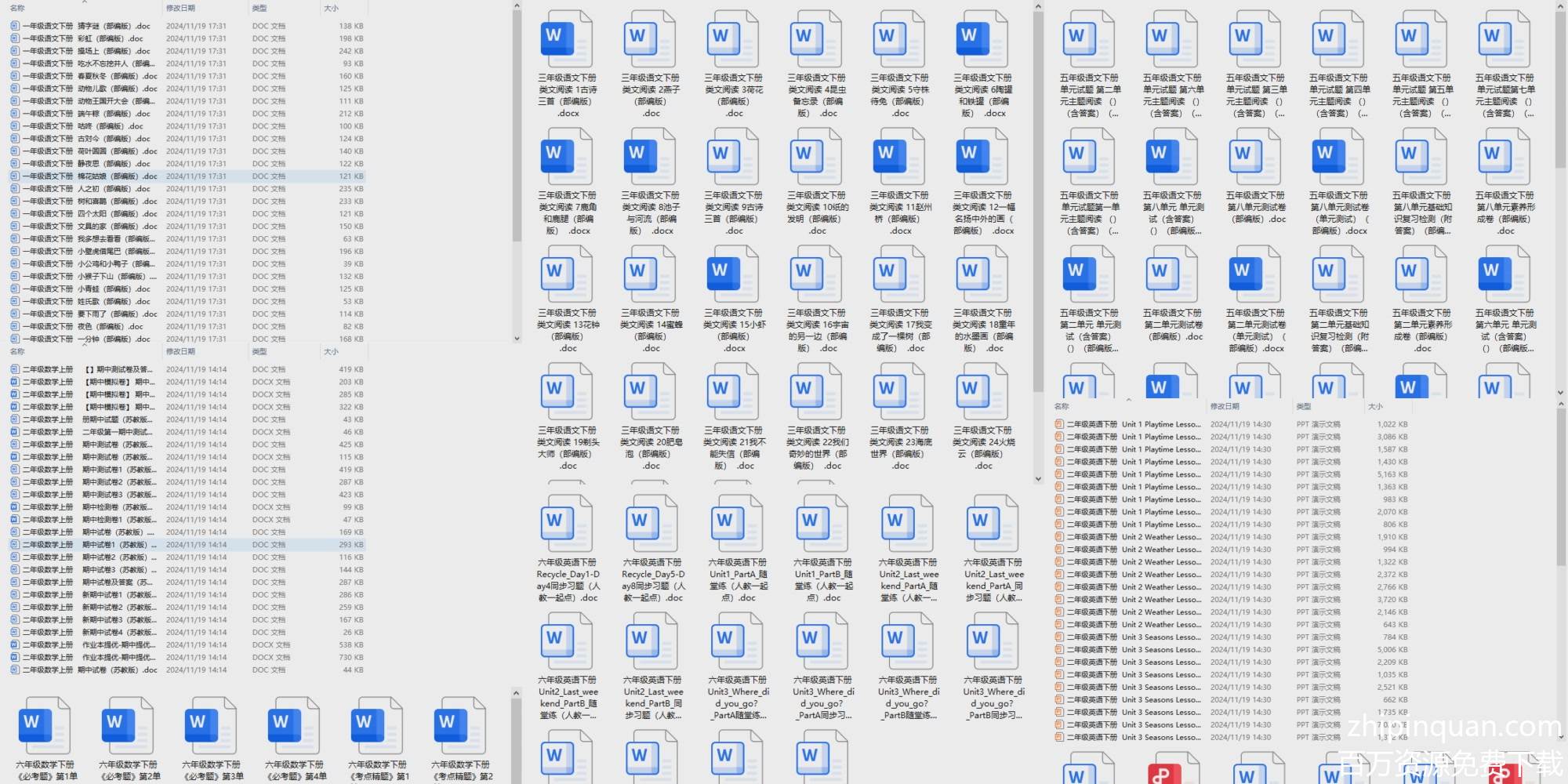
Task: Sort 二年级数学 list by 修改日期 header
Action: tap(180, 351)
